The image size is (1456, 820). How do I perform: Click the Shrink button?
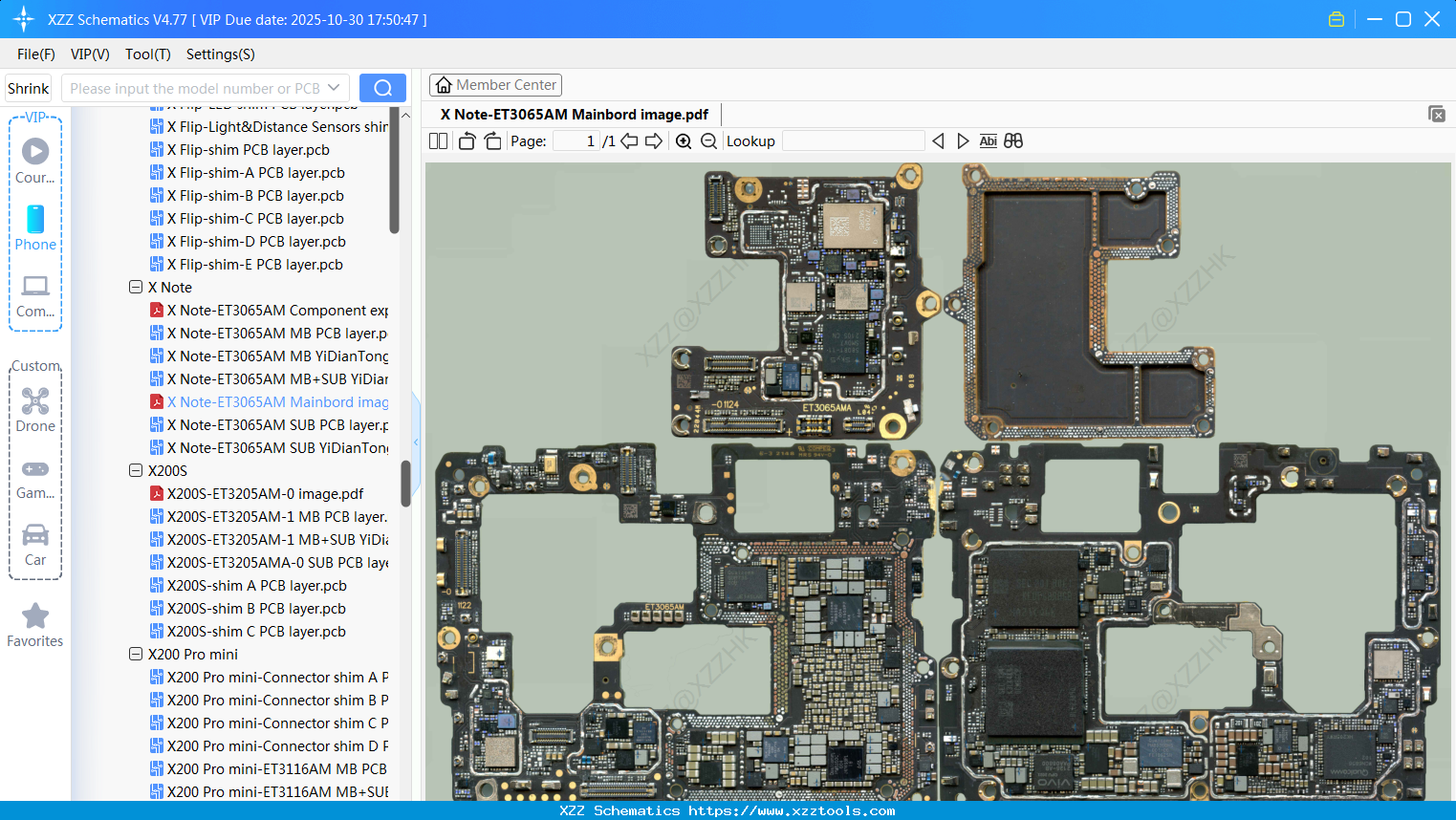coord(28,87)
